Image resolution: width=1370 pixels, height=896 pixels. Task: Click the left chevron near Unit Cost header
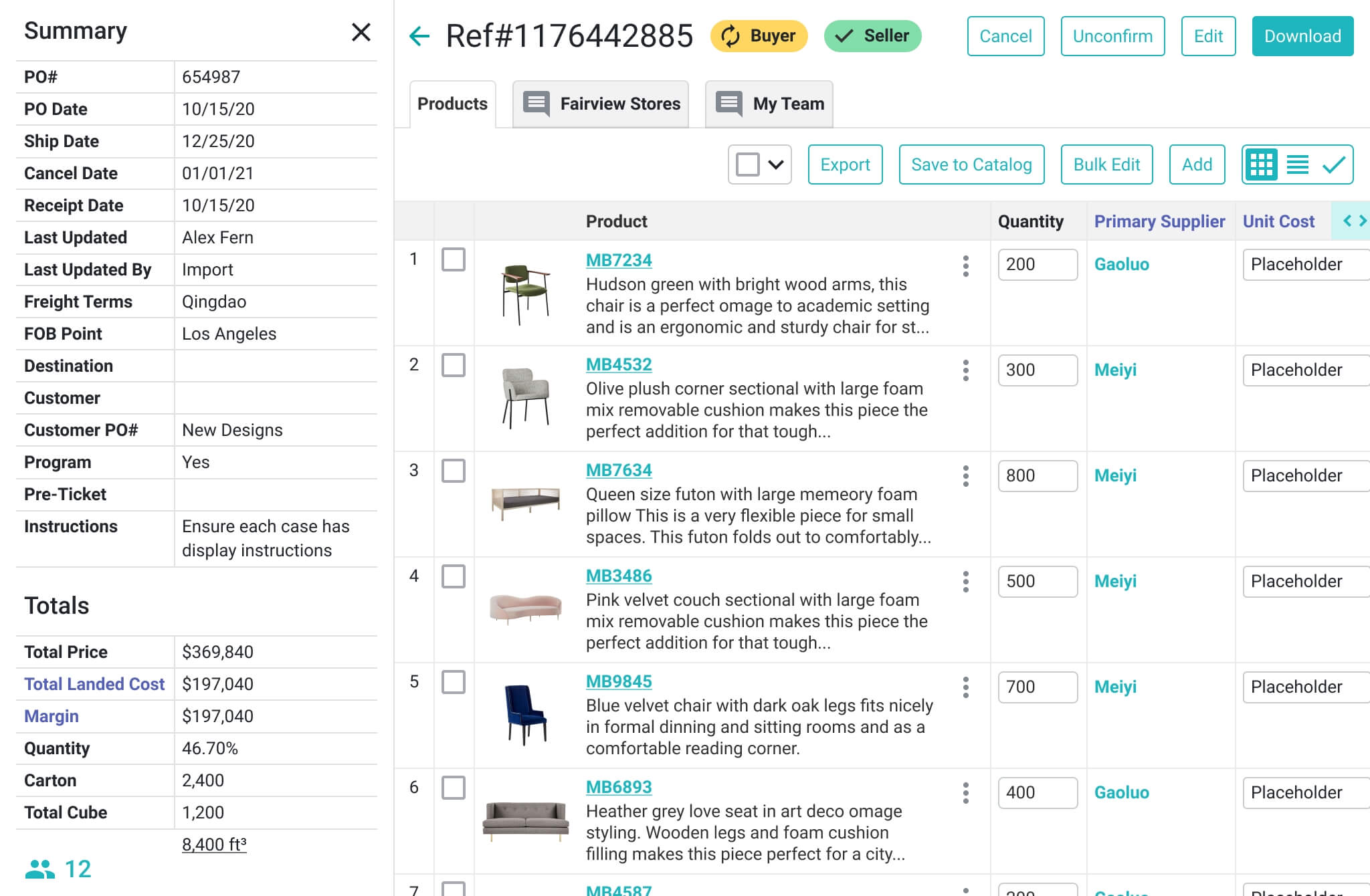(1349, 221)
